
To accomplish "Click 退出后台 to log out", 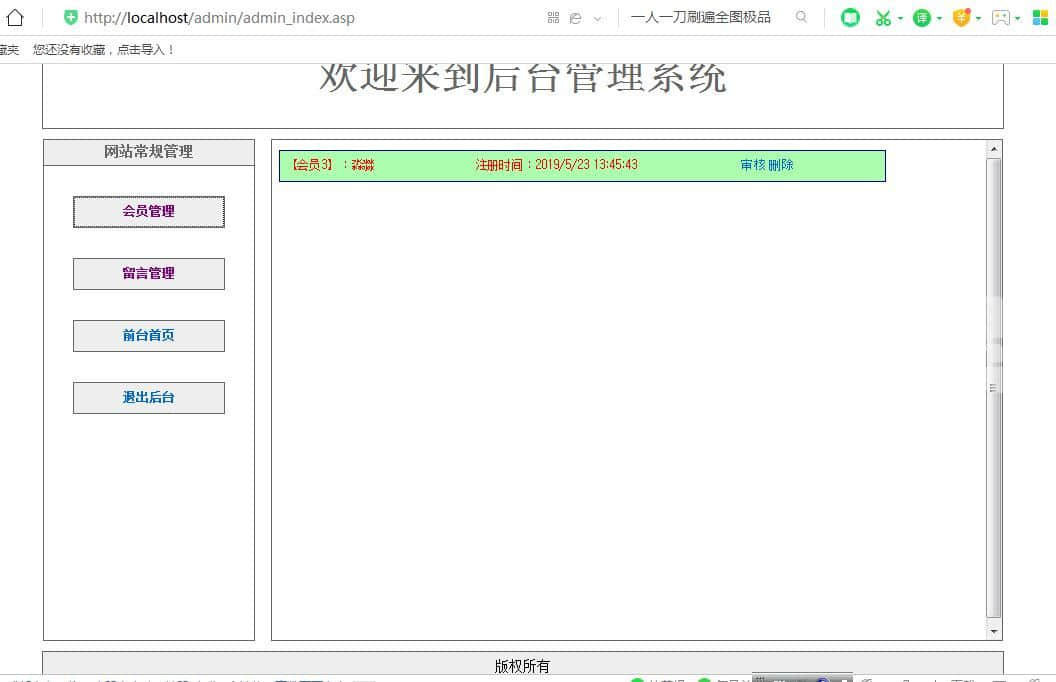I will [x=148, y=398].
